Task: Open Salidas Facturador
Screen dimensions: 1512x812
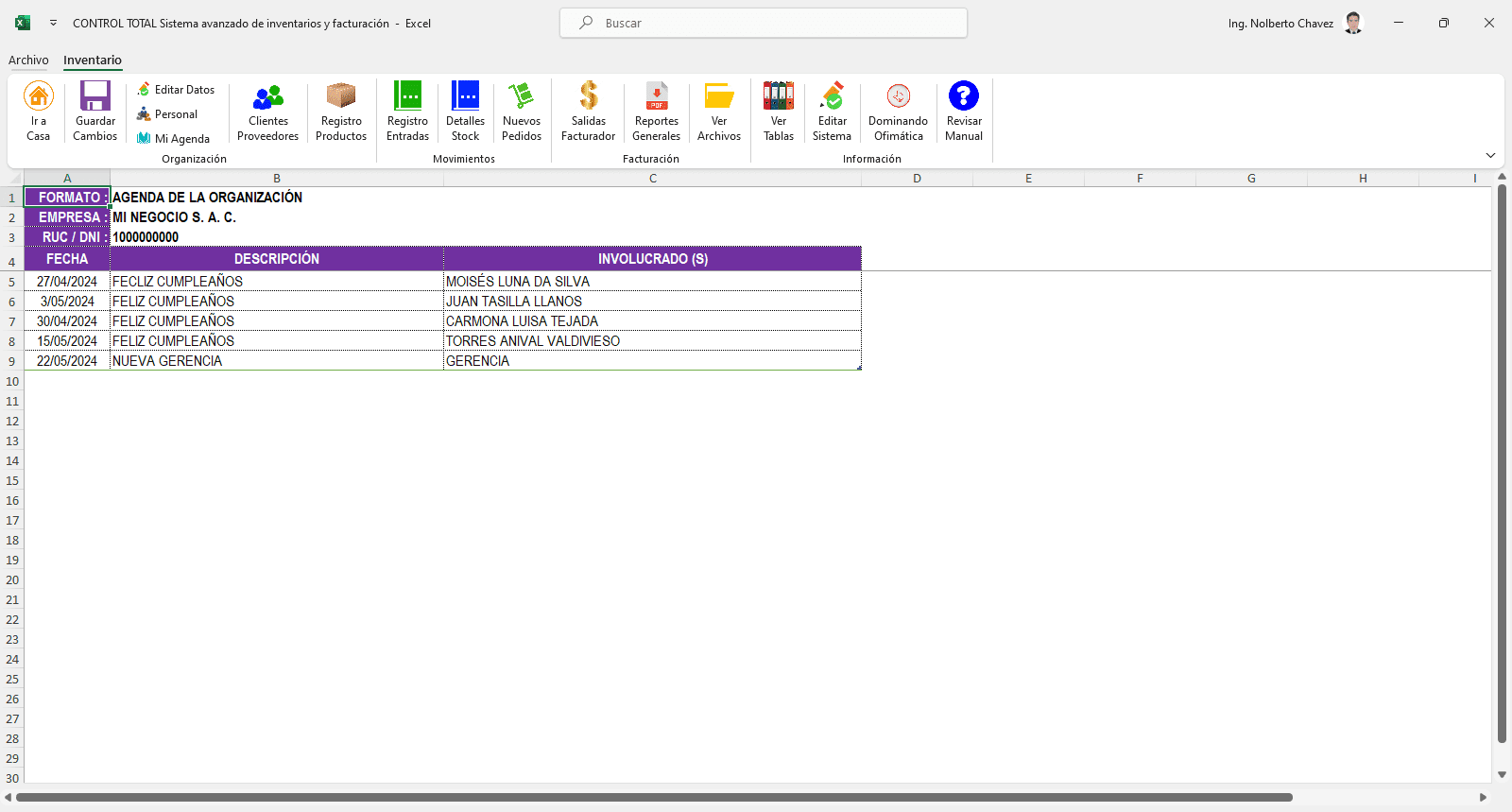Action: pos(588,111)
